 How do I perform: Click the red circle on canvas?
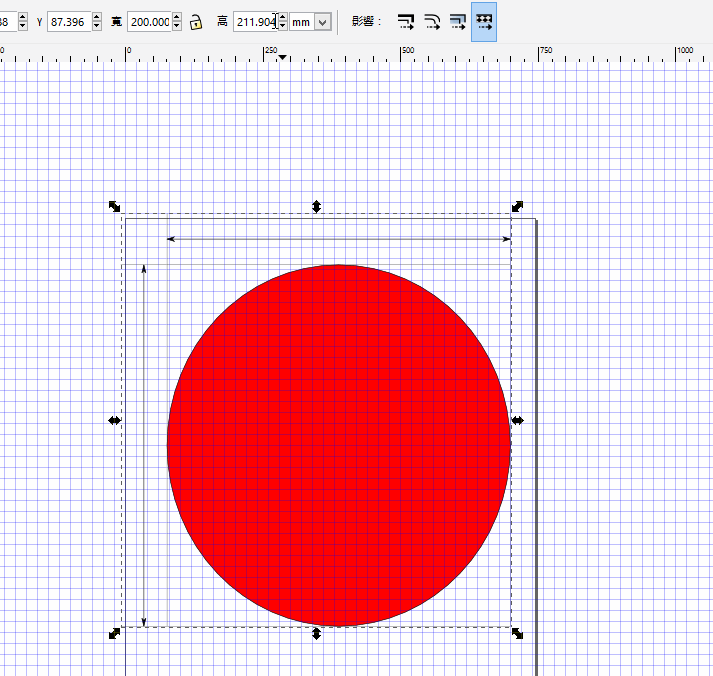click(x=339, y=445)
